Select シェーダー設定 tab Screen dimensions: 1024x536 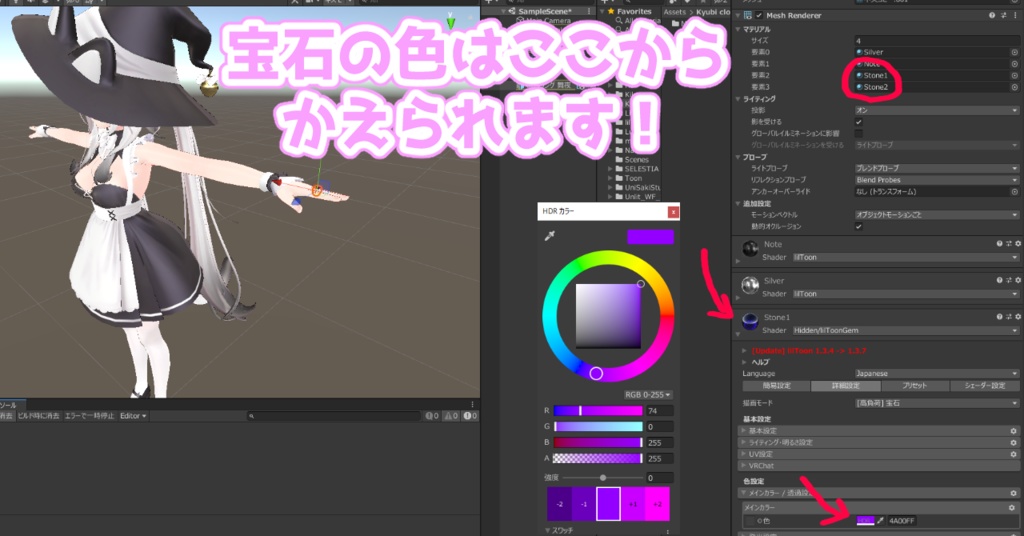tap(984, 386)
